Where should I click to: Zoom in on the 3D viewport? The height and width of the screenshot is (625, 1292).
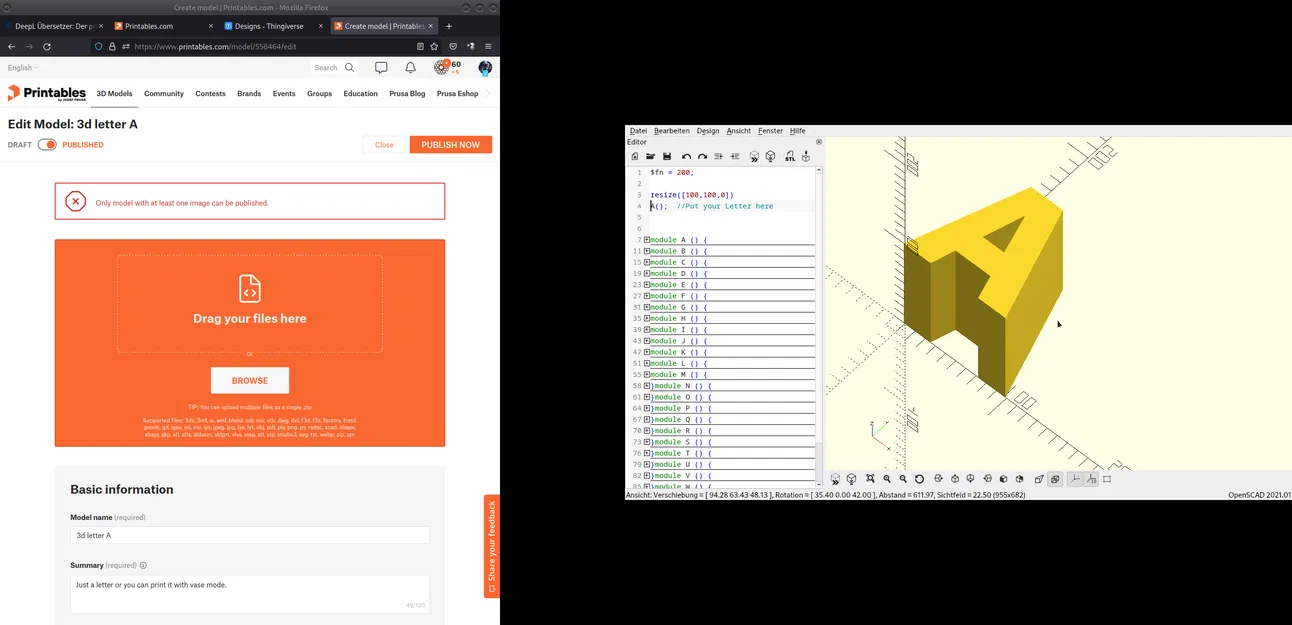point(887,479)
